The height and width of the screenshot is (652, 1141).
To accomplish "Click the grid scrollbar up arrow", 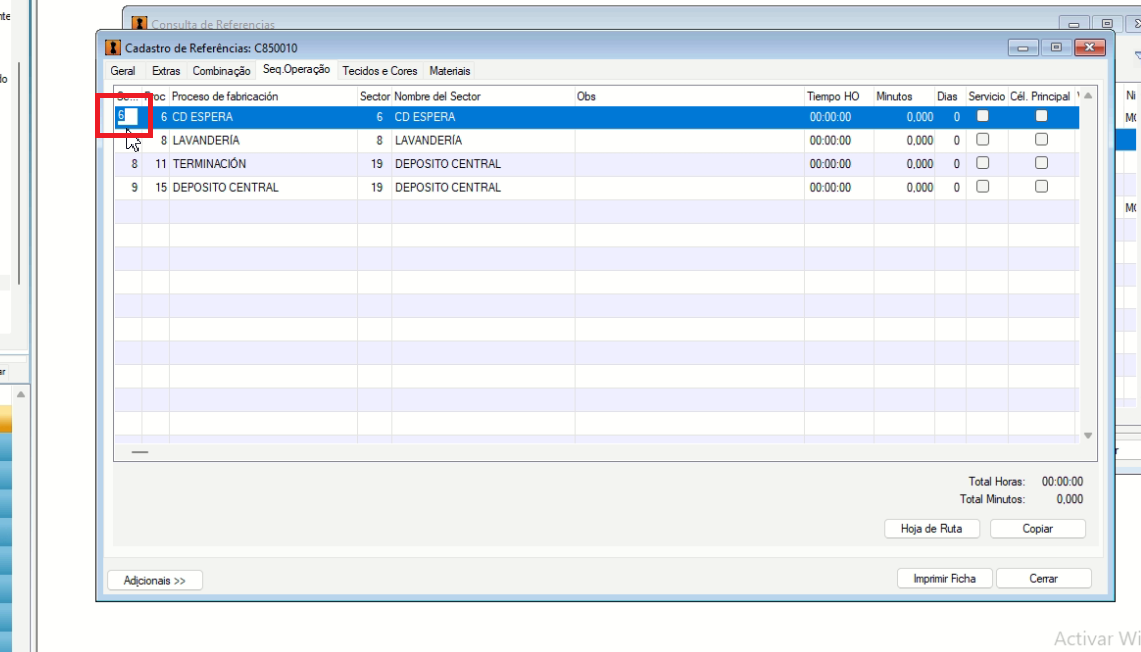I will point(1088,96).
